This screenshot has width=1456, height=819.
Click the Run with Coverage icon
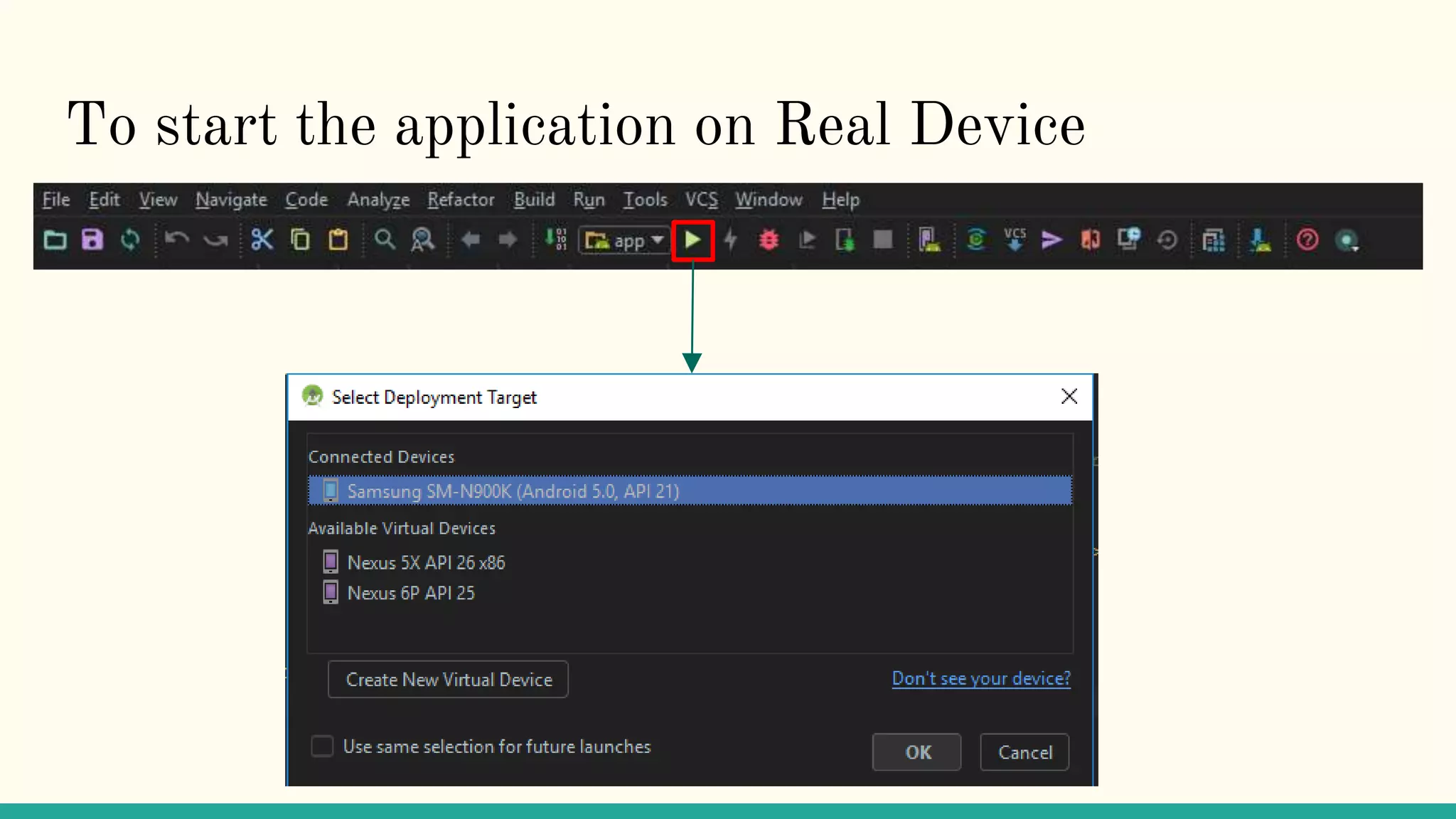click(x=807, y=240)
